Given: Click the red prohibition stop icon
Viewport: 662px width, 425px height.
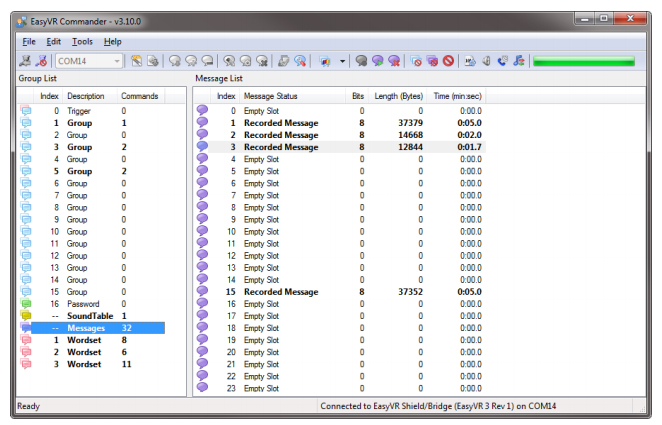Looking at the screenshot, I should click(x=448, y=61).
